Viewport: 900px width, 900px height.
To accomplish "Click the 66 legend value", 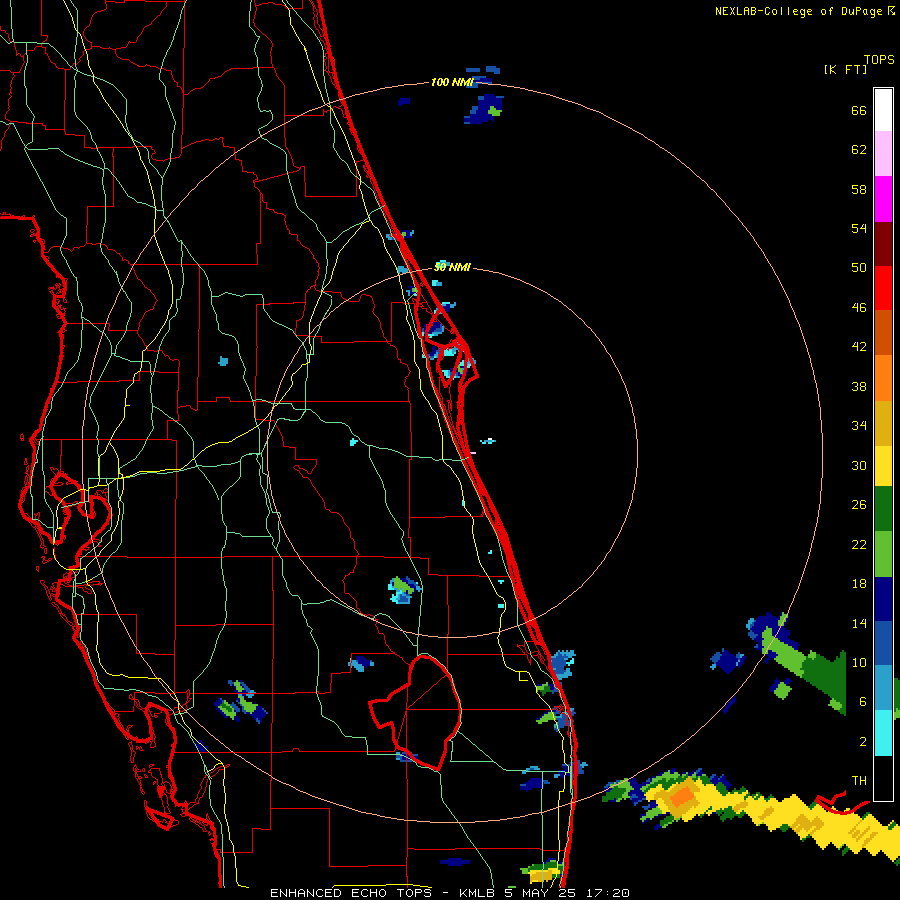I will pos(859,111).
